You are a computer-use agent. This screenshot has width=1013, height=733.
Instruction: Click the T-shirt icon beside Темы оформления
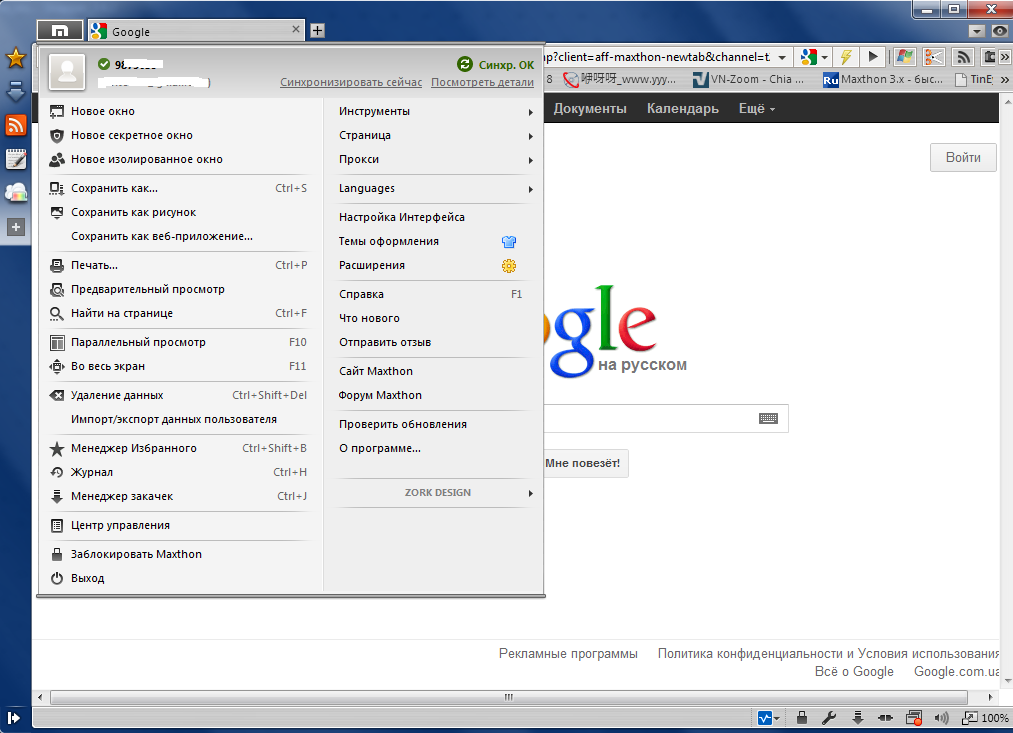508,241
